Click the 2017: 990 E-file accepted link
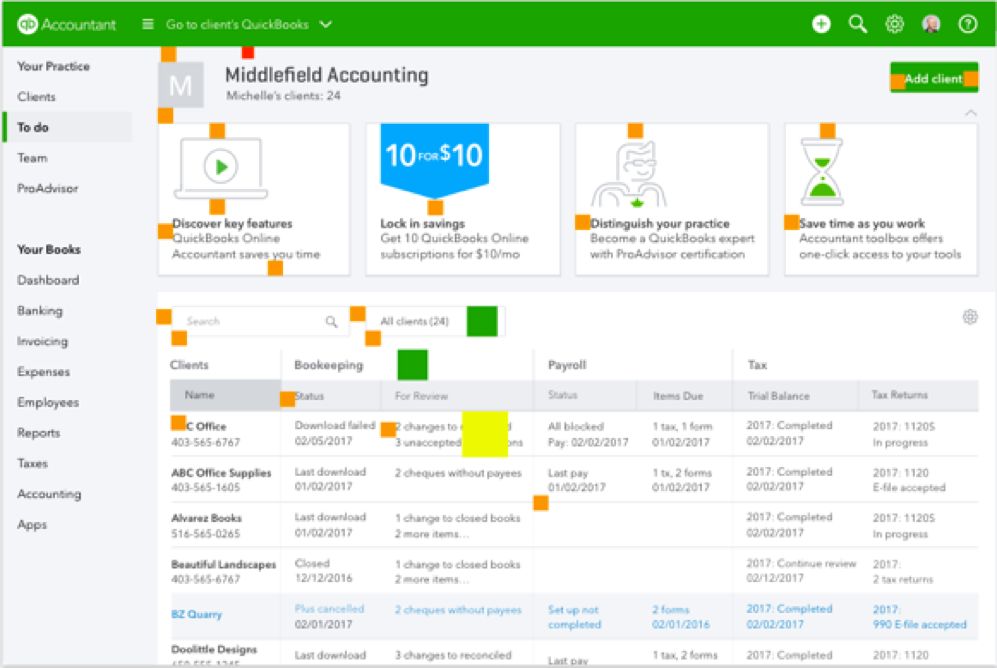The height and width of the screenshot is (668, 997). click(x=919, y=617)
